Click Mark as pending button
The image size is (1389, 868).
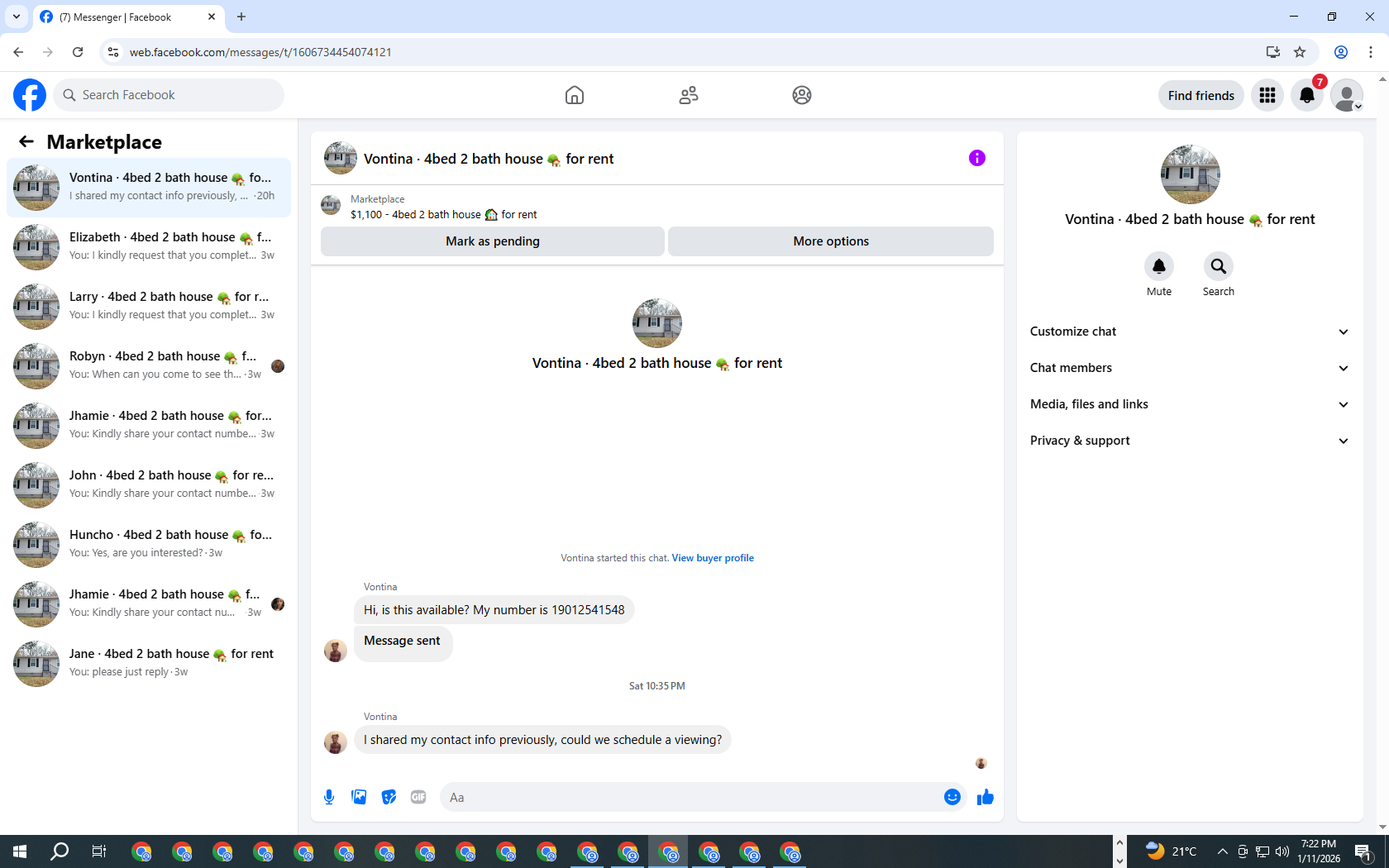pyautogui.click(x=493, y=241)
